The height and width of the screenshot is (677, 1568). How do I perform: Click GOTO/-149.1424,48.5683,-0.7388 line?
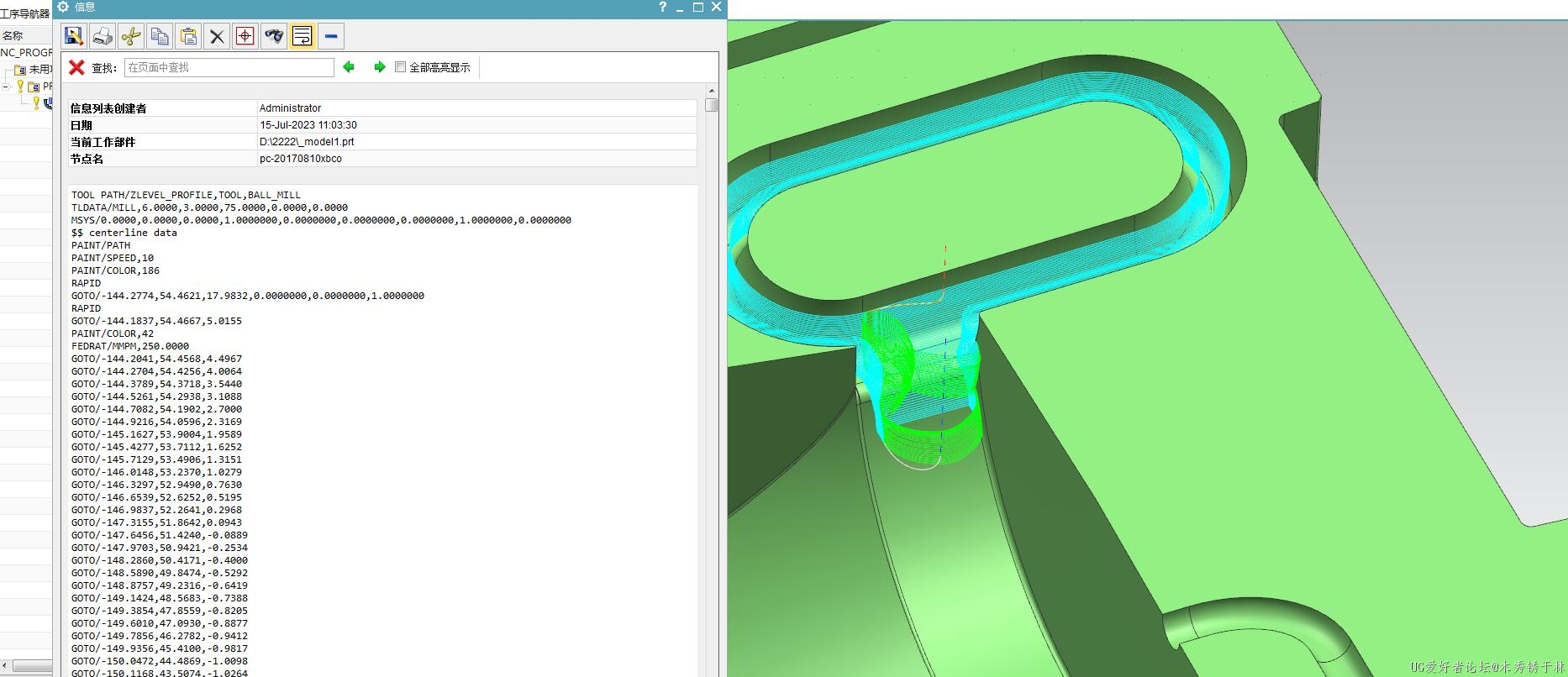click(160, 598)
